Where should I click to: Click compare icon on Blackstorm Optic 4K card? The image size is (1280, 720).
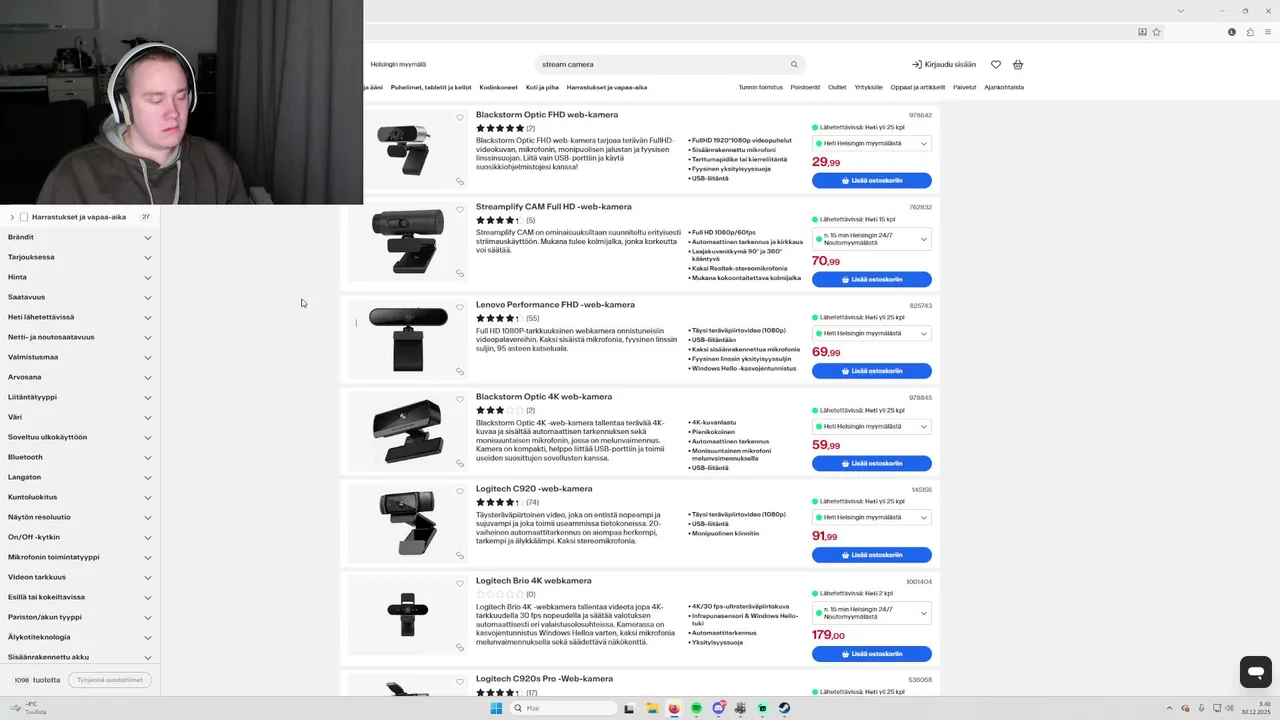tap(460, 463)
